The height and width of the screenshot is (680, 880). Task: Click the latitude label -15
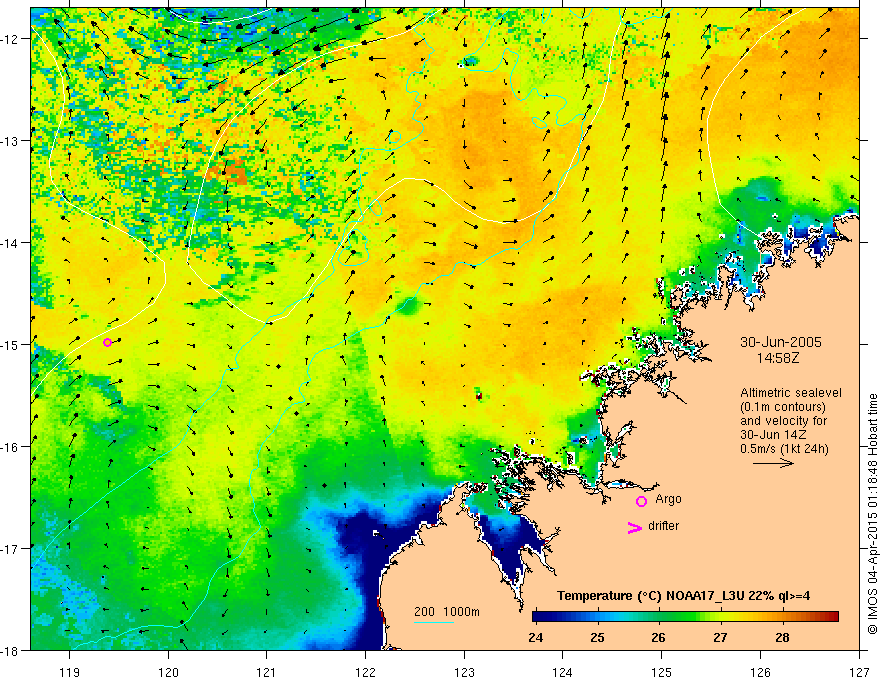(x=12, y=344)
